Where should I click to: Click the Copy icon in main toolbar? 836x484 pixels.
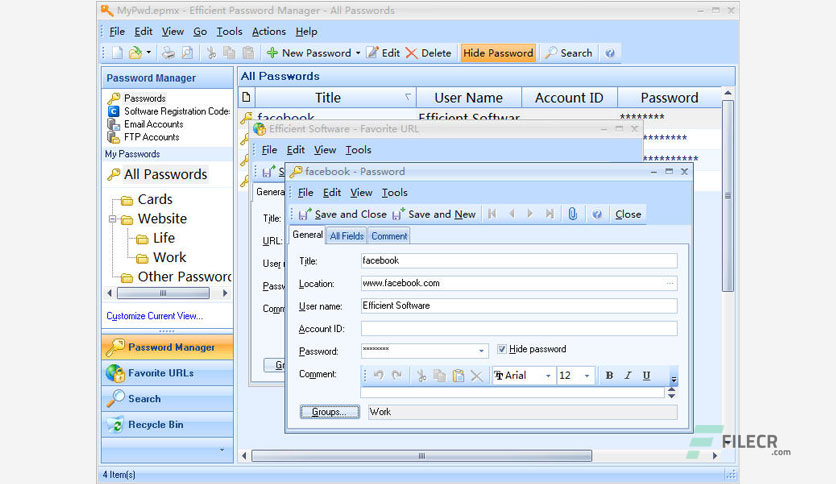(x=229, y=53)
